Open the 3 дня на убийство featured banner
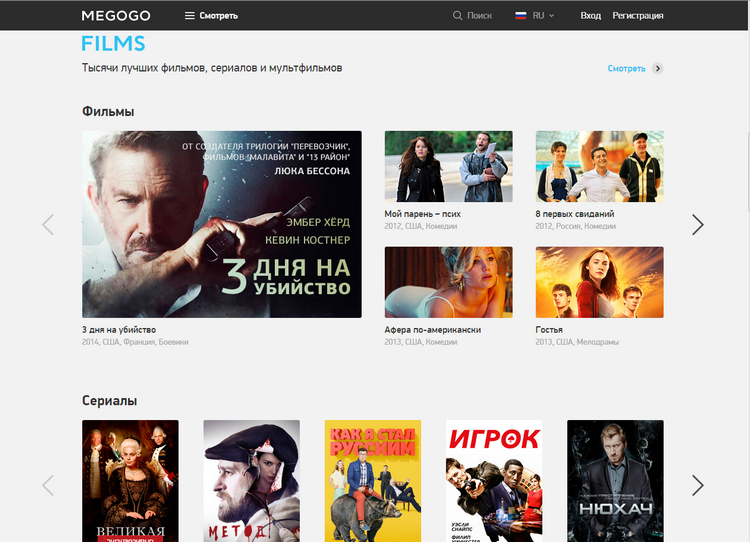The image size is (750, 542). tap(222, 224)
